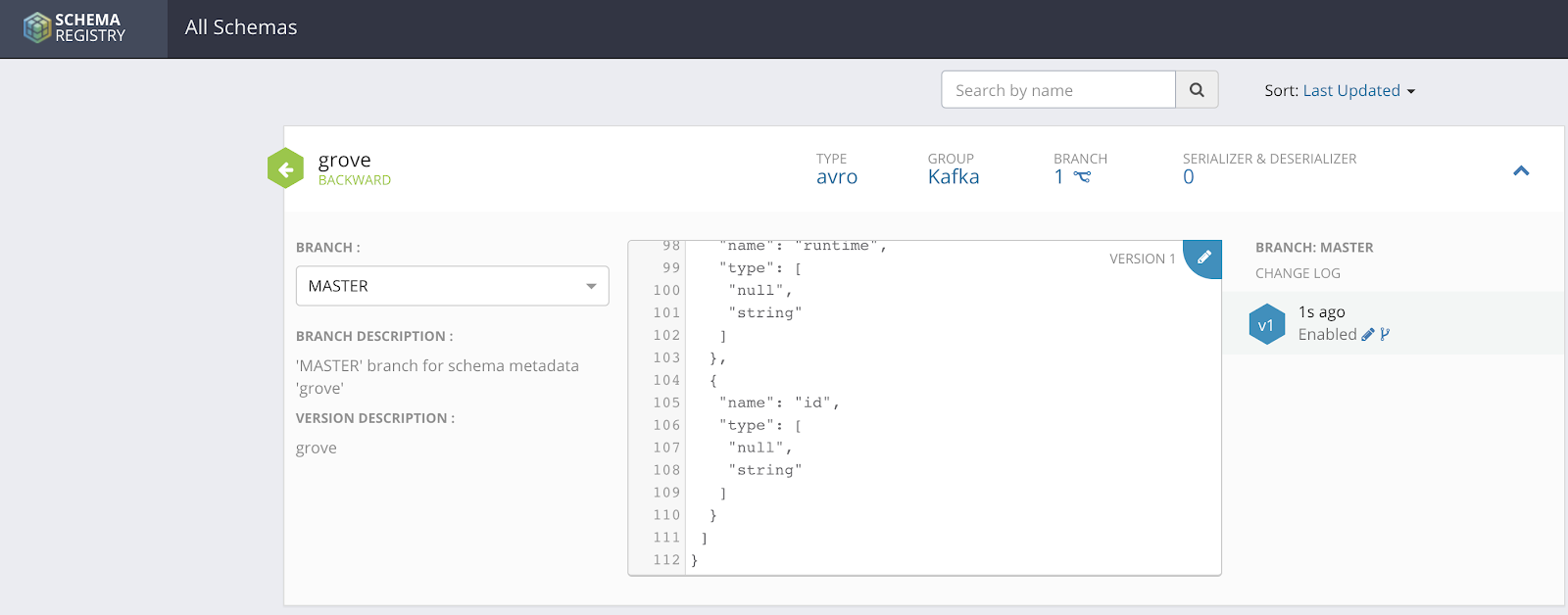Open the MASTER branch dropdown
The image size is (1568, 615).
[x=452, y=286]
